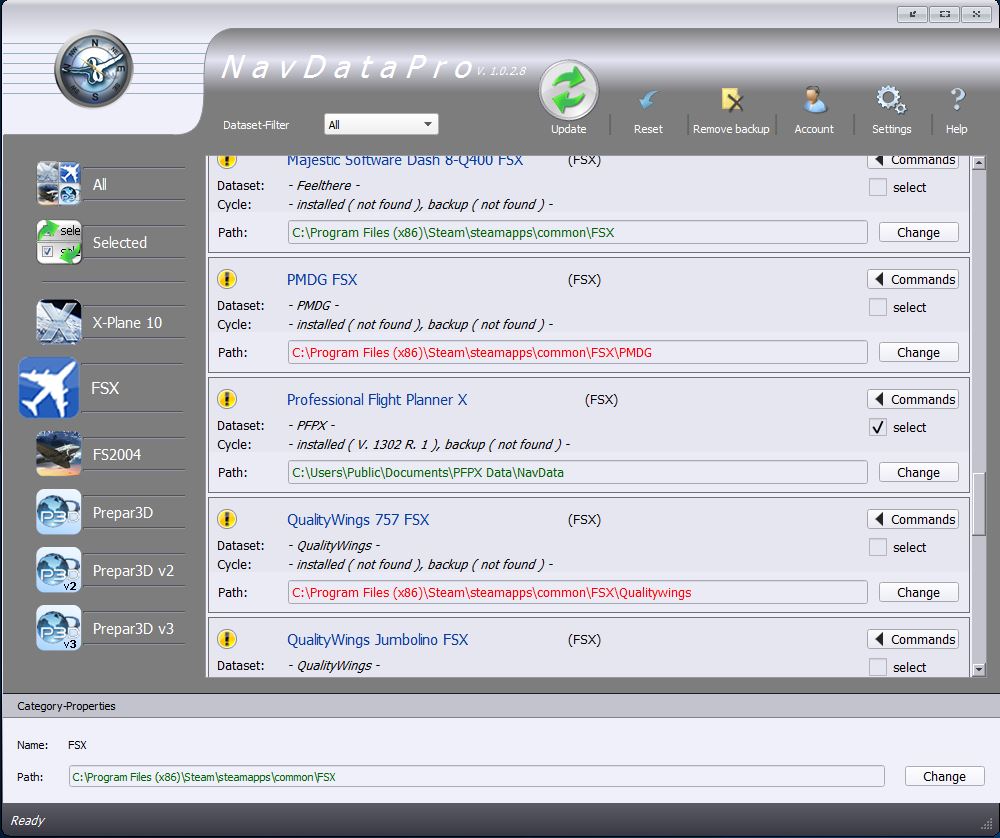The image size is (1000, 838).
Task: Tick select checkbox for QualityWings 757 FSX
Action: coord(878,547)
